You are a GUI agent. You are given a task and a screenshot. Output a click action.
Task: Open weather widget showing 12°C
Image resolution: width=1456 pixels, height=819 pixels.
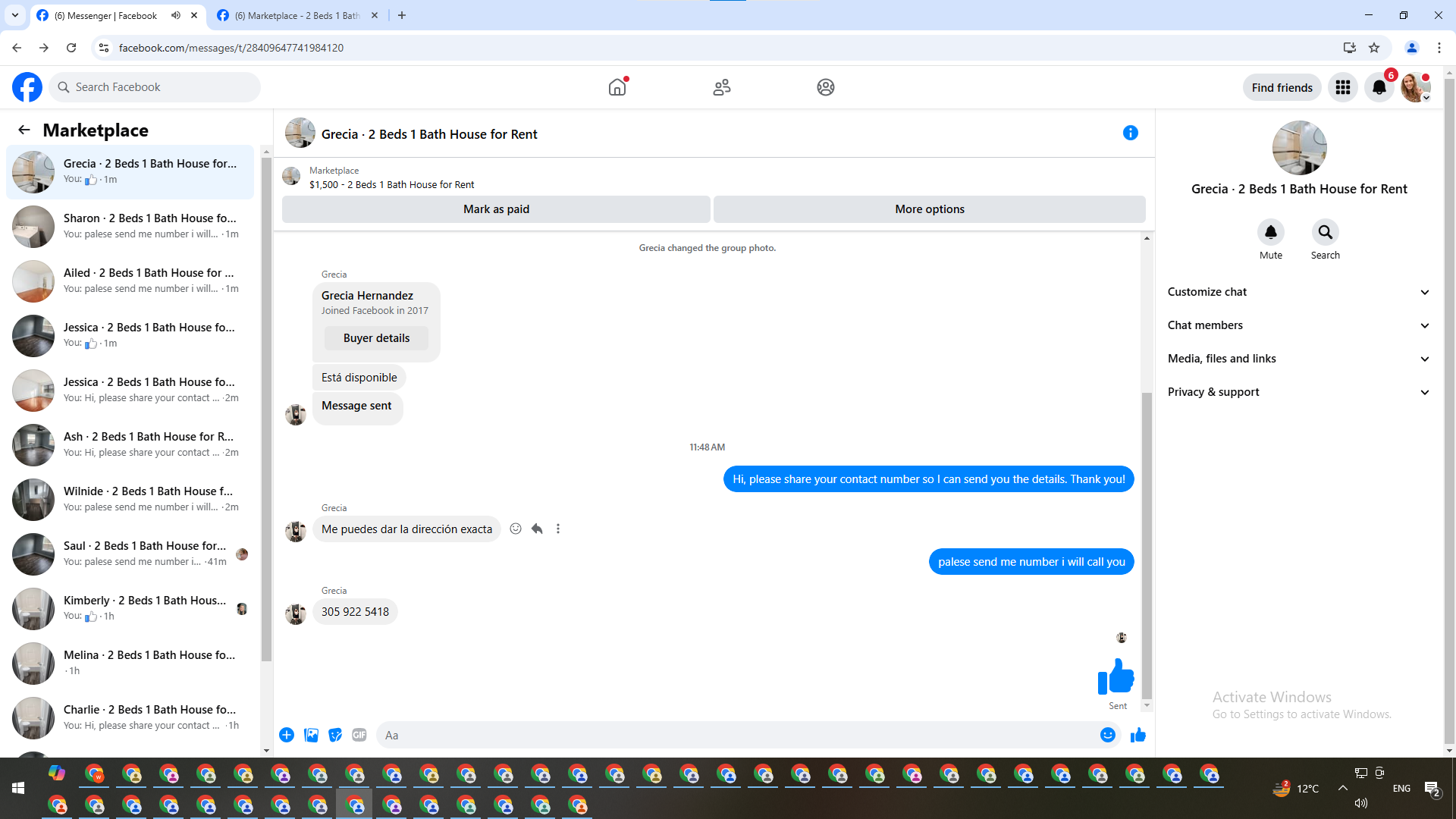pos(1297,788)
